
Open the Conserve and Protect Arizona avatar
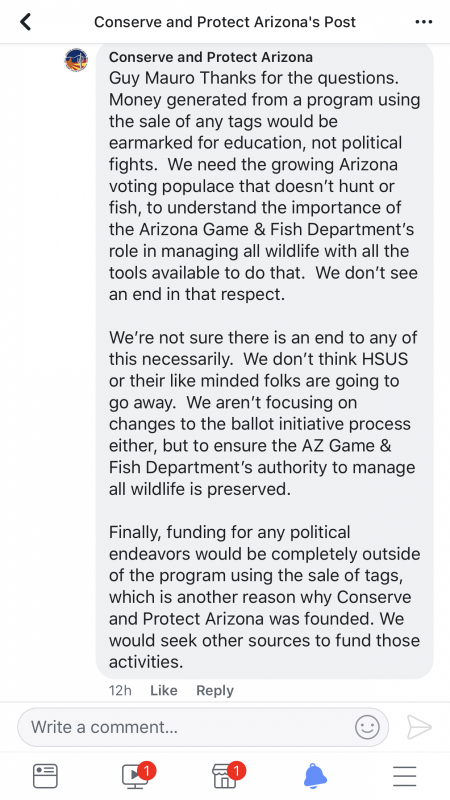coord(76,60)
